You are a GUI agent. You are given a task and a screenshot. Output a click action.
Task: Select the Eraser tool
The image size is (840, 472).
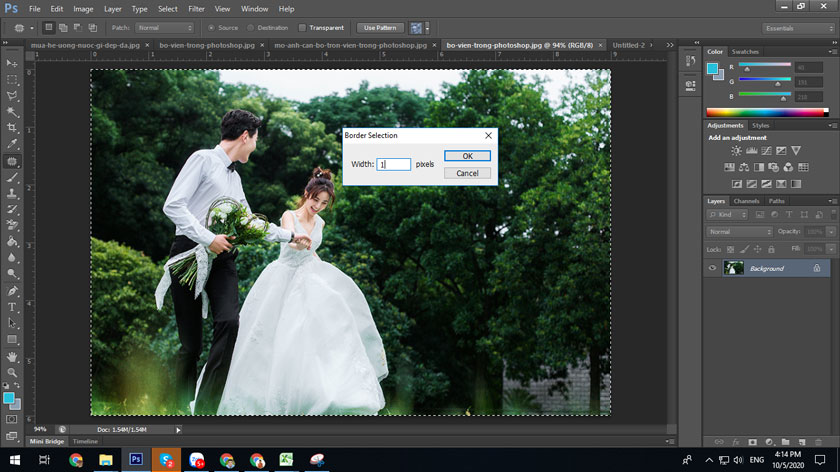click(12, 226)
